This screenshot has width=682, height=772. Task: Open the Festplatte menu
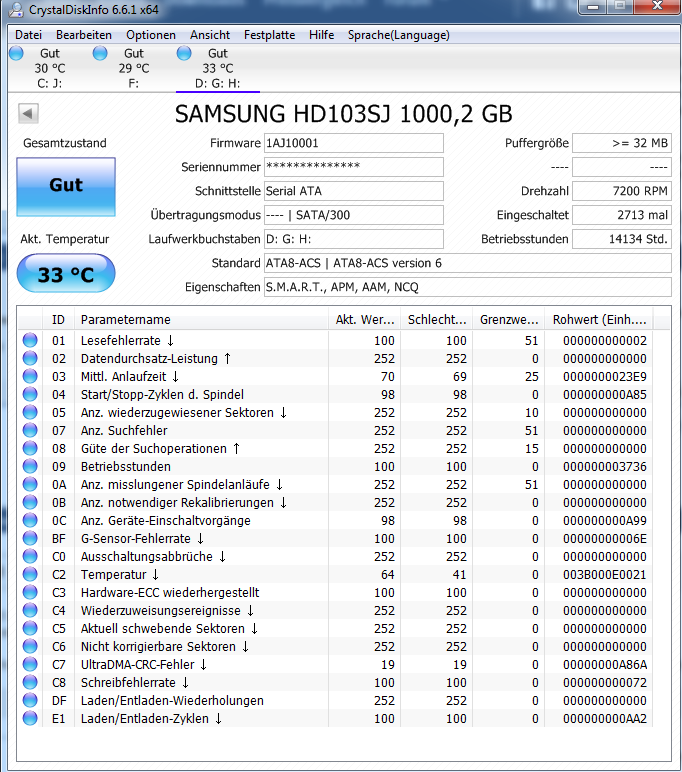coord(269,35)
